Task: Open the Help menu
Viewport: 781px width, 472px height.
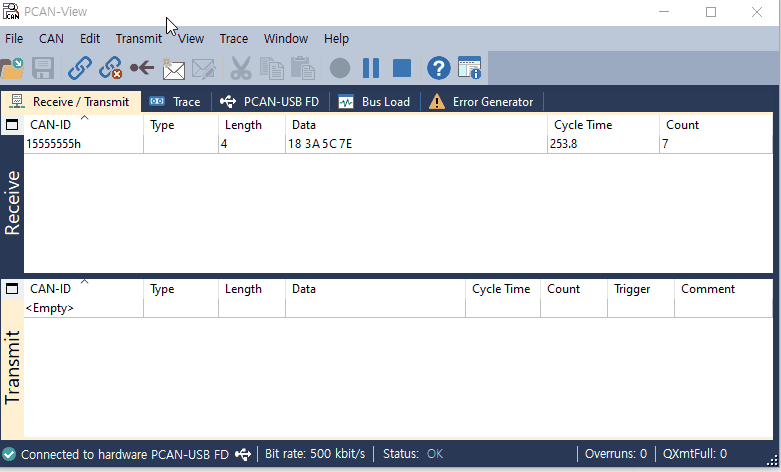Action: tap(336, 38)
